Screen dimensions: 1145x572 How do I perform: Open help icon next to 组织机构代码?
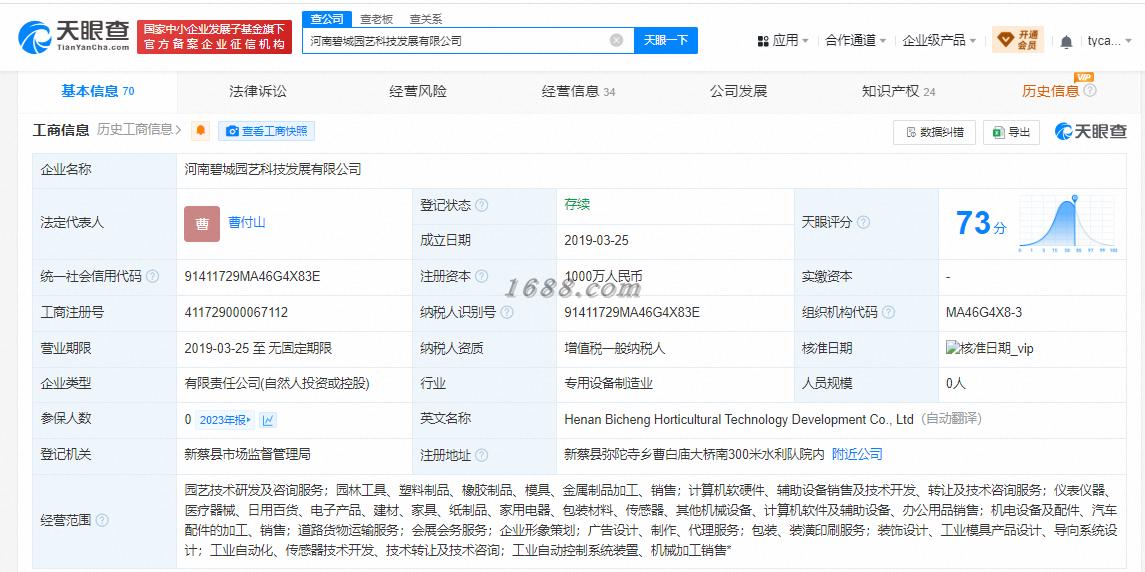[x=888, y=312]
